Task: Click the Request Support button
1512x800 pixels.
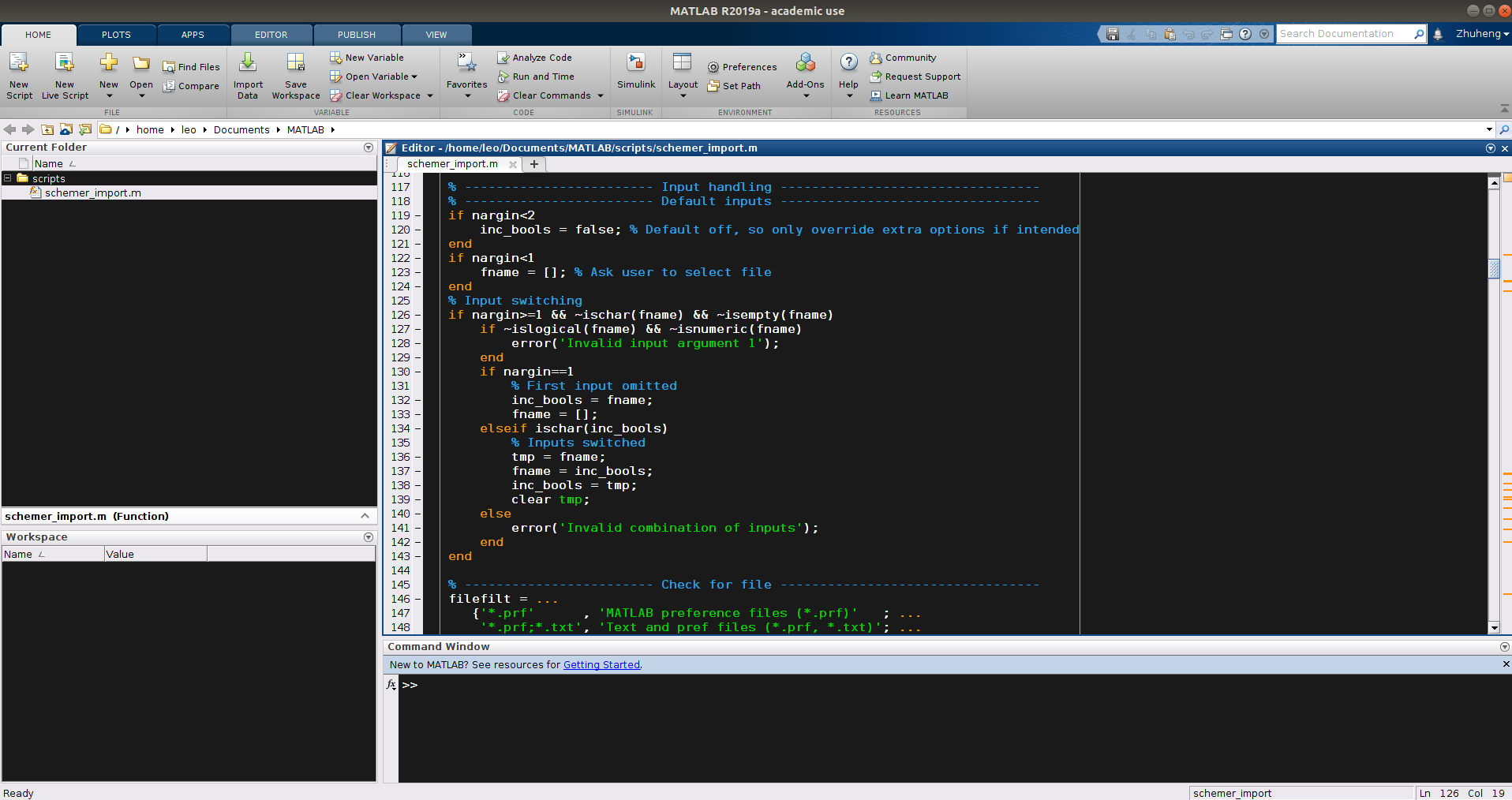Action: [923, 77]
